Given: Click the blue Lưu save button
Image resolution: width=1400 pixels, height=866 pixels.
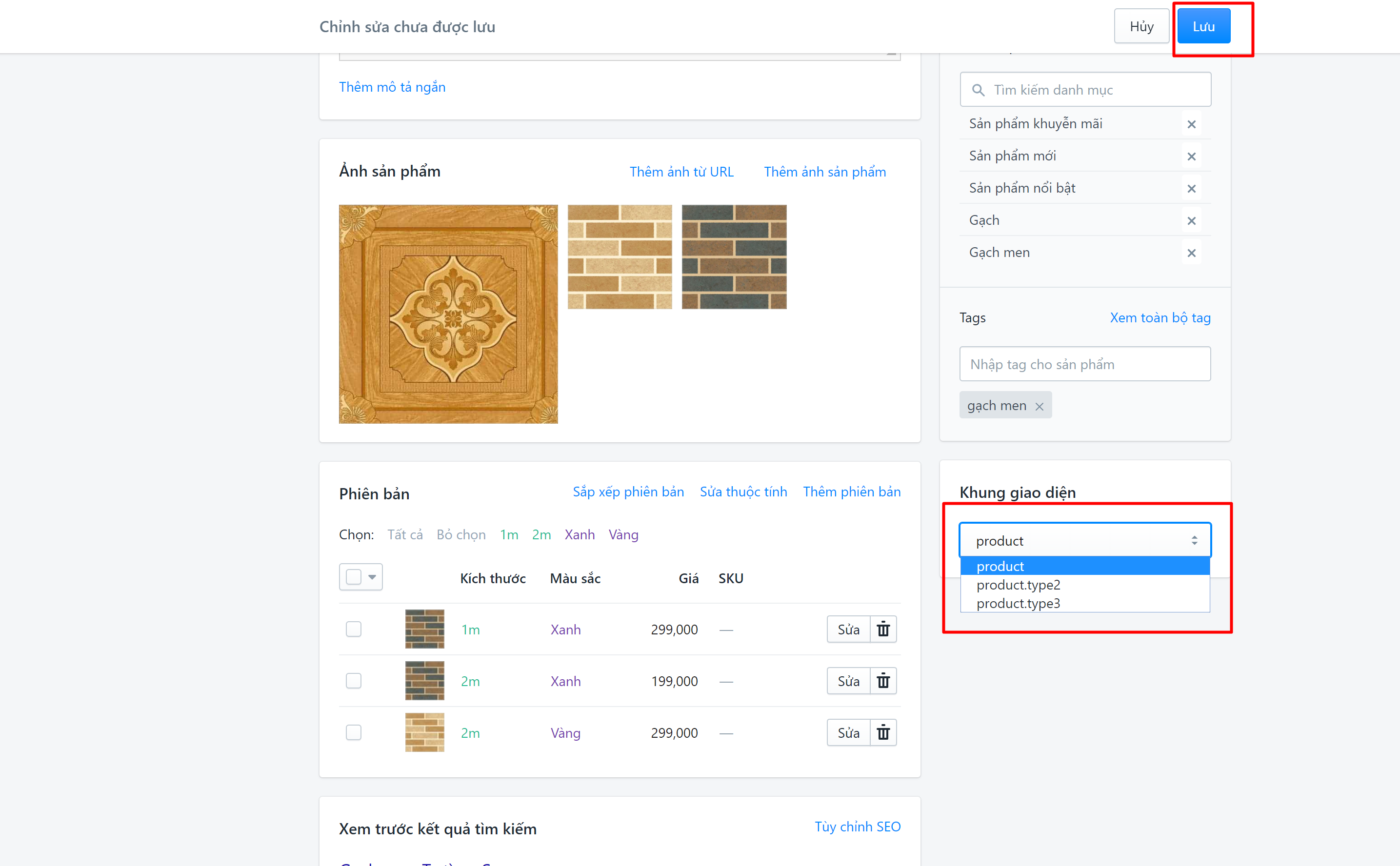Looking at the screenshot, I should 1203,26.
